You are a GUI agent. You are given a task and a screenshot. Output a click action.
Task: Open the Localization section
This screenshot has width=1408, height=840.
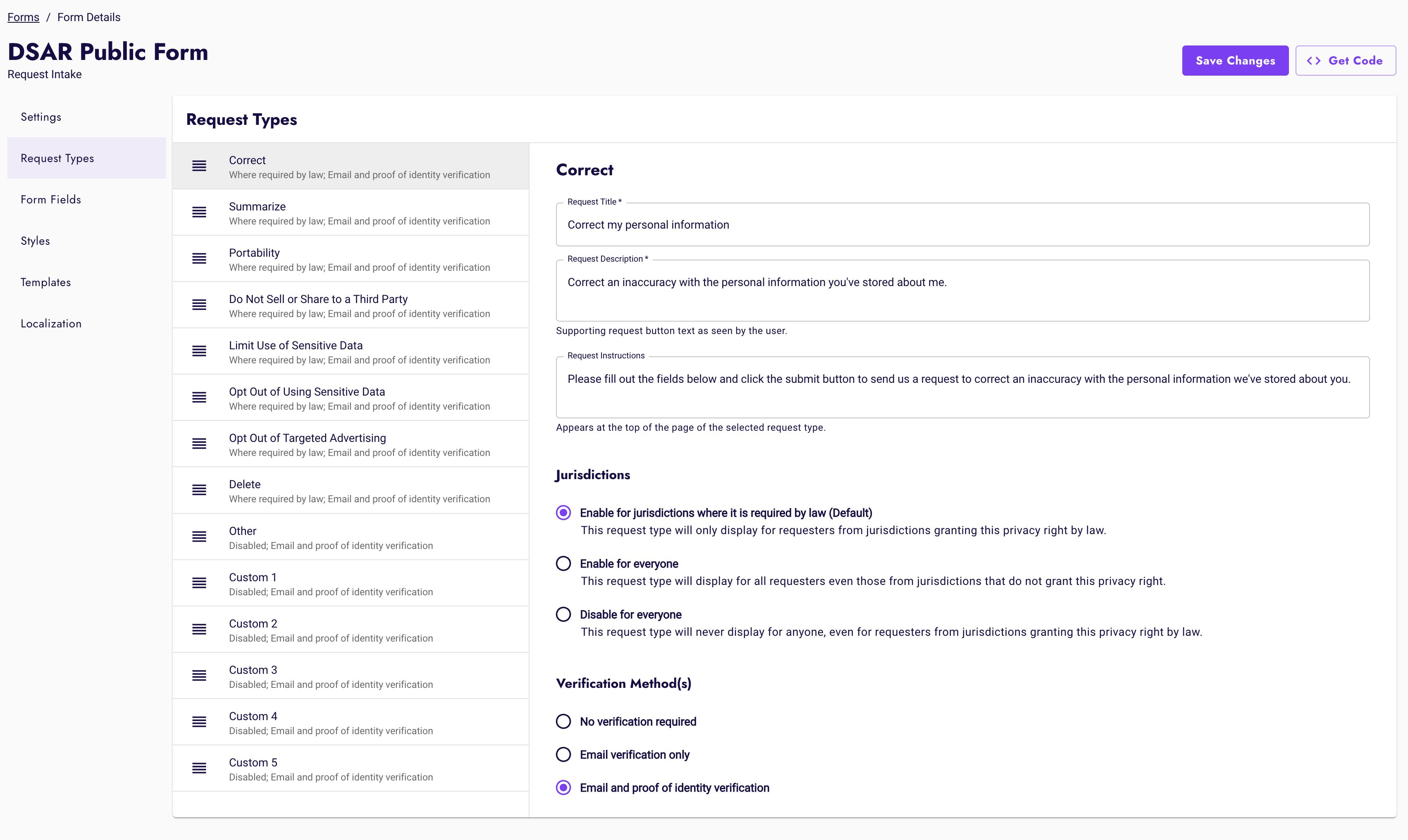86,324
